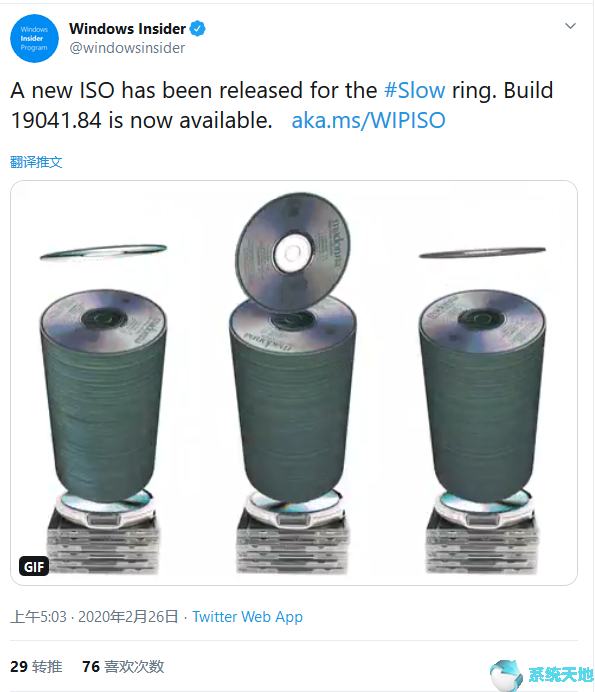Click the tweet text about Build 19041.84

282,105
